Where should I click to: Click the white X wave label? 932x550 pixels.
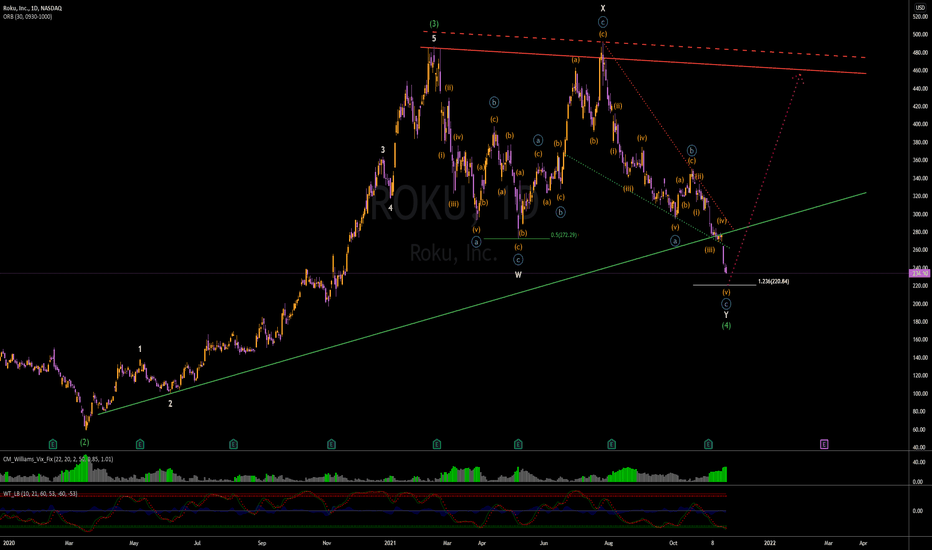tap(603, 8)
